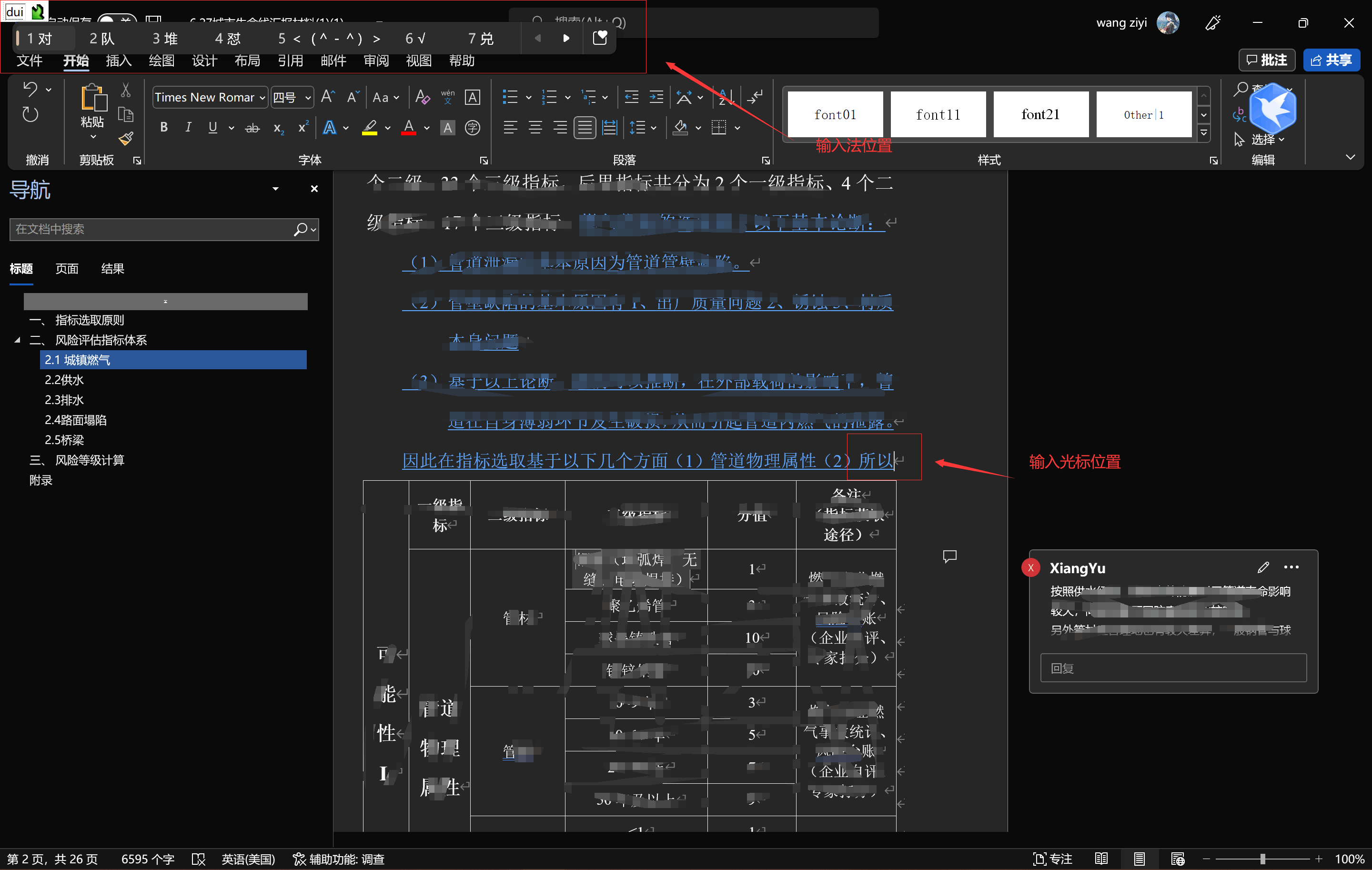1372x870 pixels.
Task: Click the Undo icon
Action: [30, 90]
